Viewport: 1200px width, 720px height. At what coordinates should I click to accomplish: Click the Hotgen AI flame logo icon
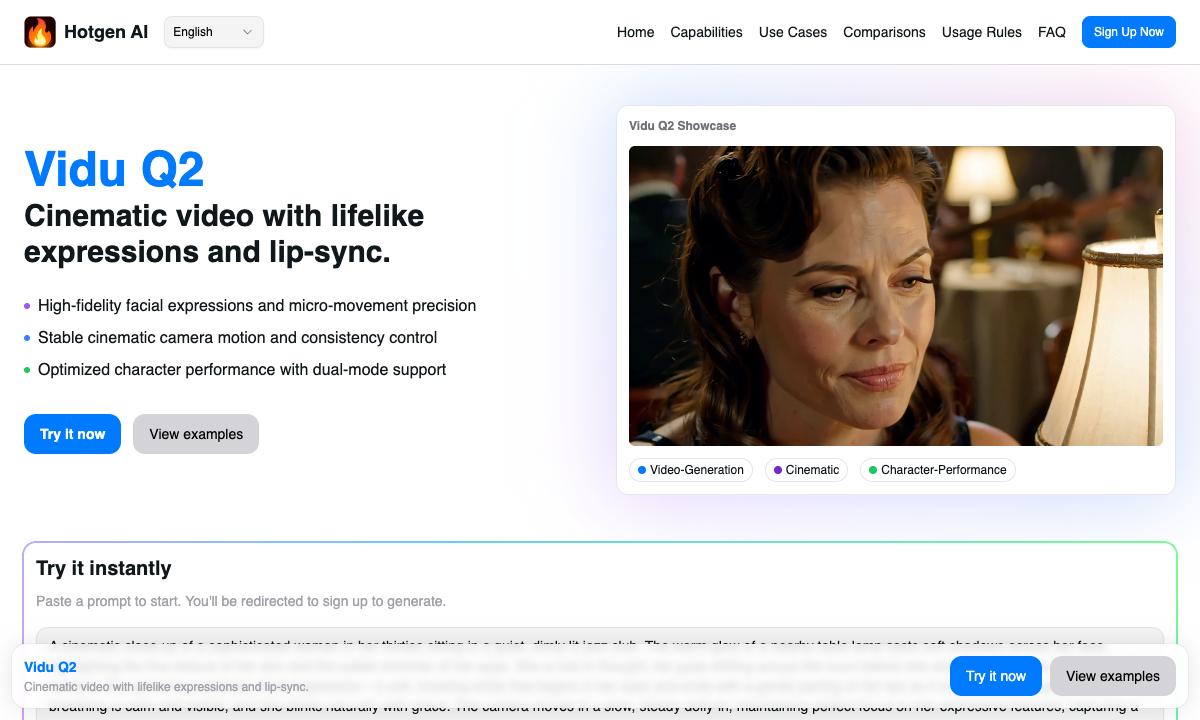coord(40,31)
